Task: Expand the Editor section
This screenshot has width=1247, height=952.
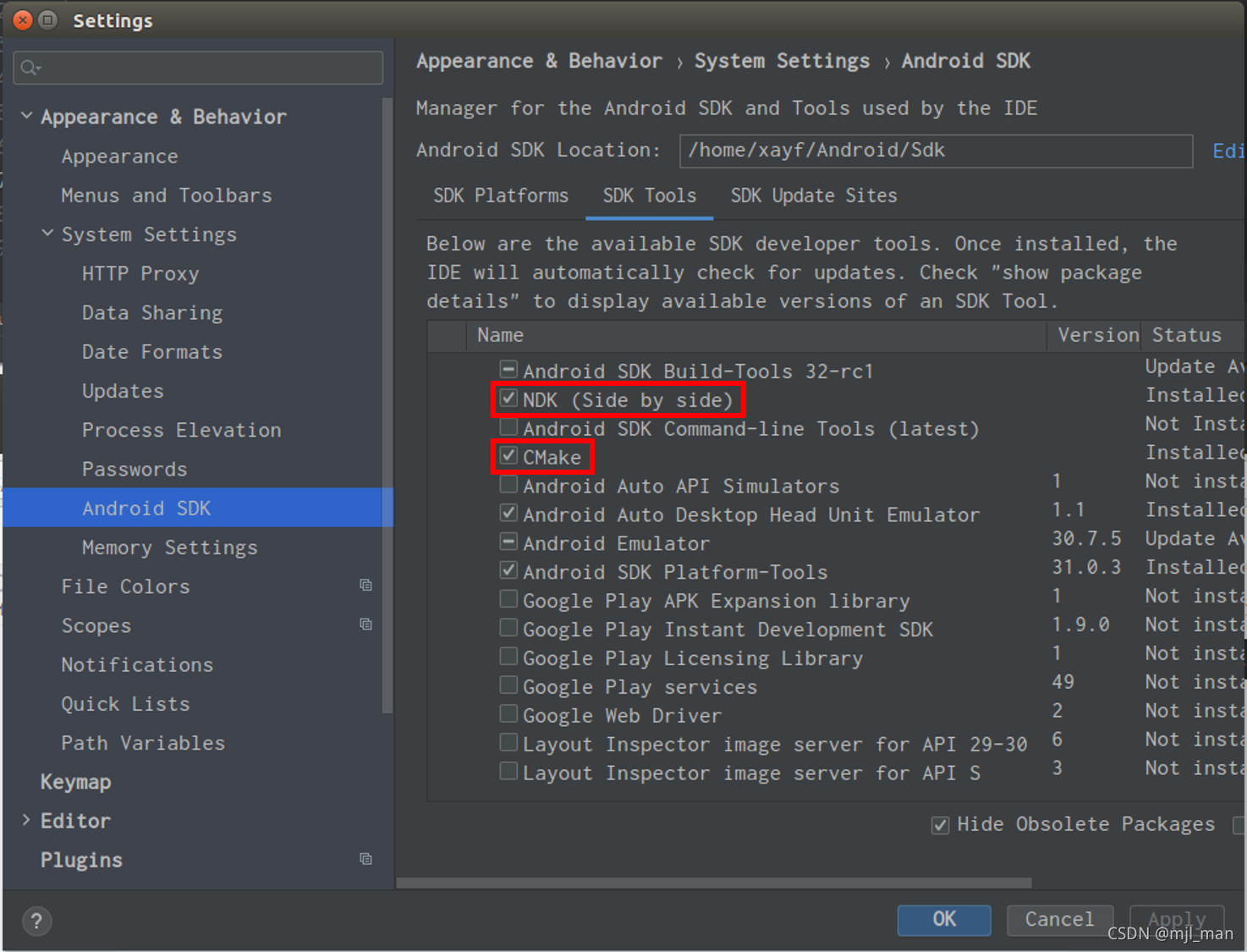Action: click(x=26, y=820)
